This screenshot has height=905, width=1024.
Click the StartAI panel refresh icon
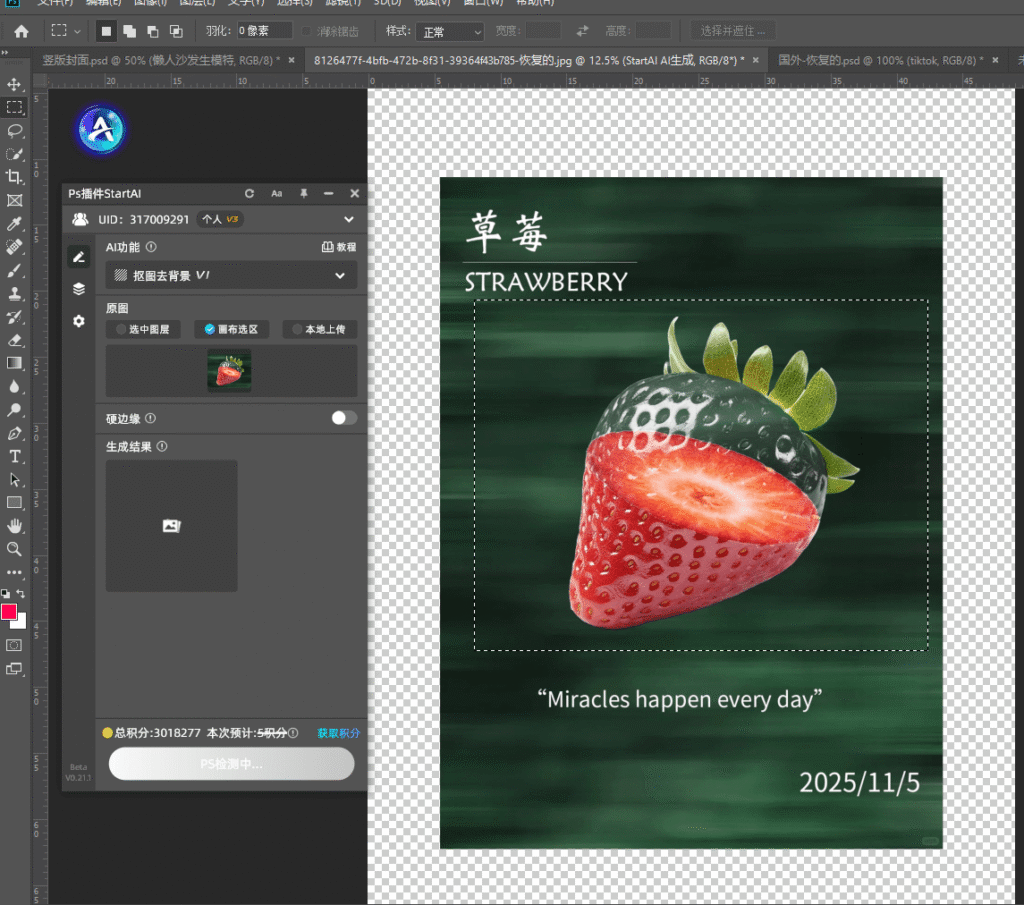click(x=249, y=193)
